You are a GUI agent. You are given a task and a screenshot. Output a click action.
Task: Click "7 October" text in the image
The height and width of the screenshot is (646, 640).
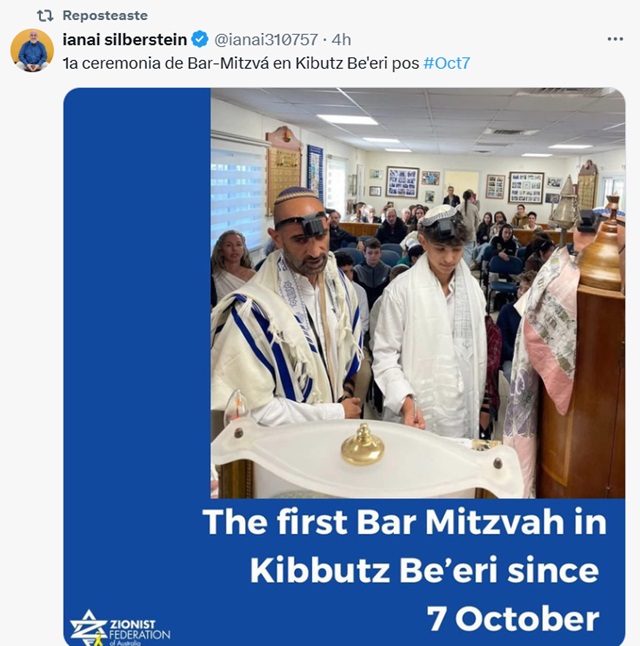pyautogui.click(x=513, y=618)
